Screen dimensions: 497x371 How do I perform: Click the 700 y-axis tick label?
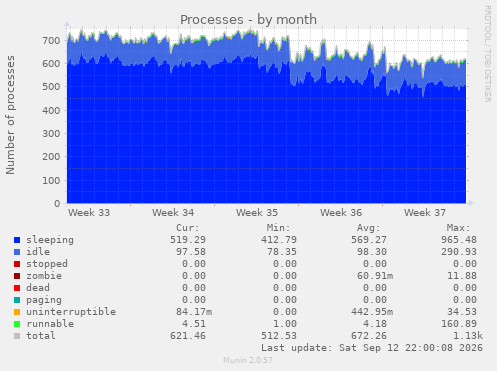coord(51,41)
